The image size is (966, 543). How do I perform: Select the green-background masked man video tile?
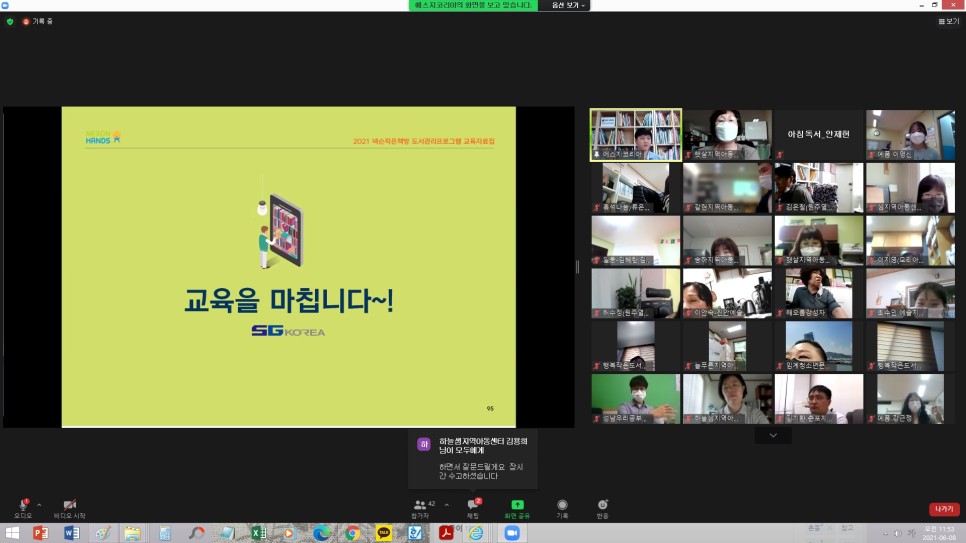coord(636,399)
